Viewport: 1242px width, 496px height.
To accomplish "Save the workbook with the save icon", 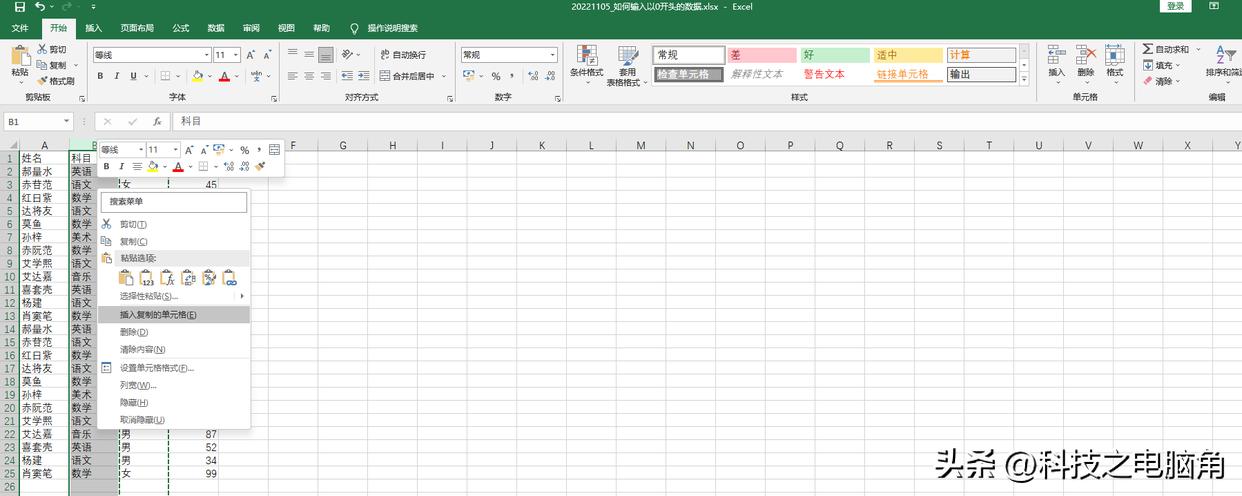I will (x=20, y=7).
